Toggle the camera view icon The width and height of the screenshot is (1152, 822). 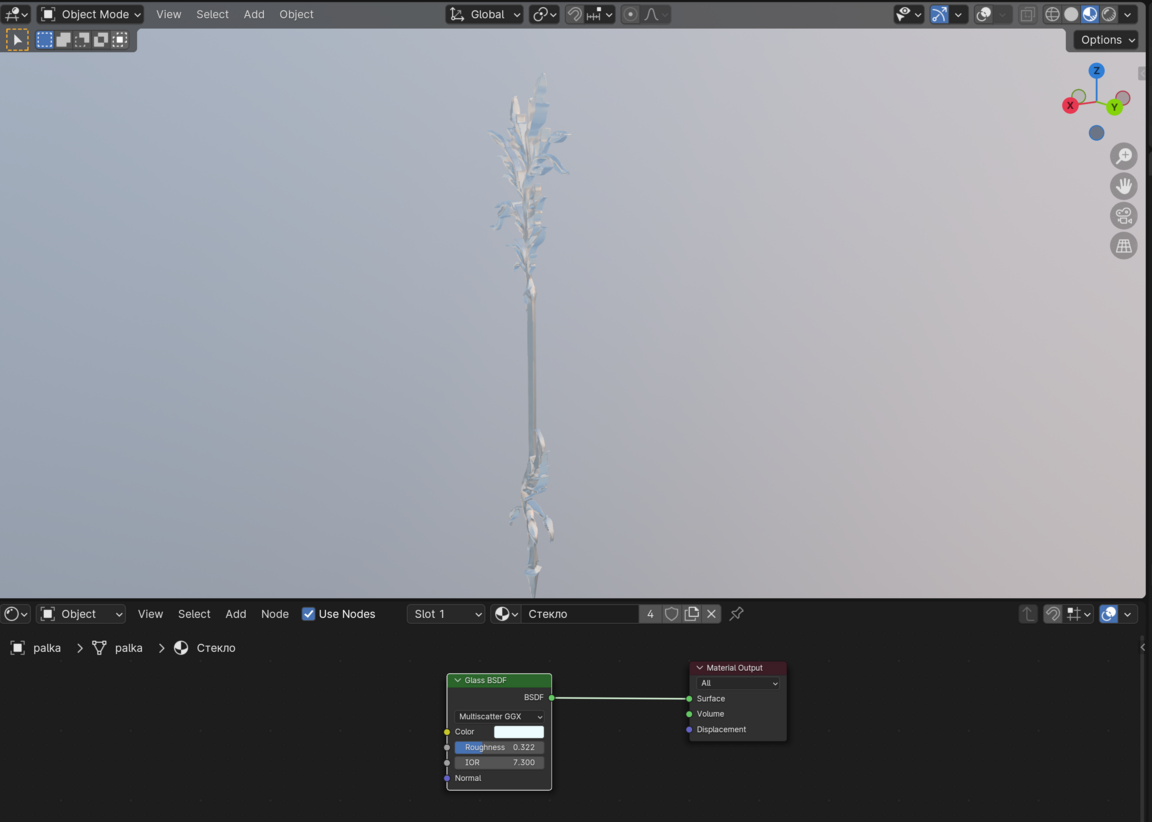click(1123, 216)
